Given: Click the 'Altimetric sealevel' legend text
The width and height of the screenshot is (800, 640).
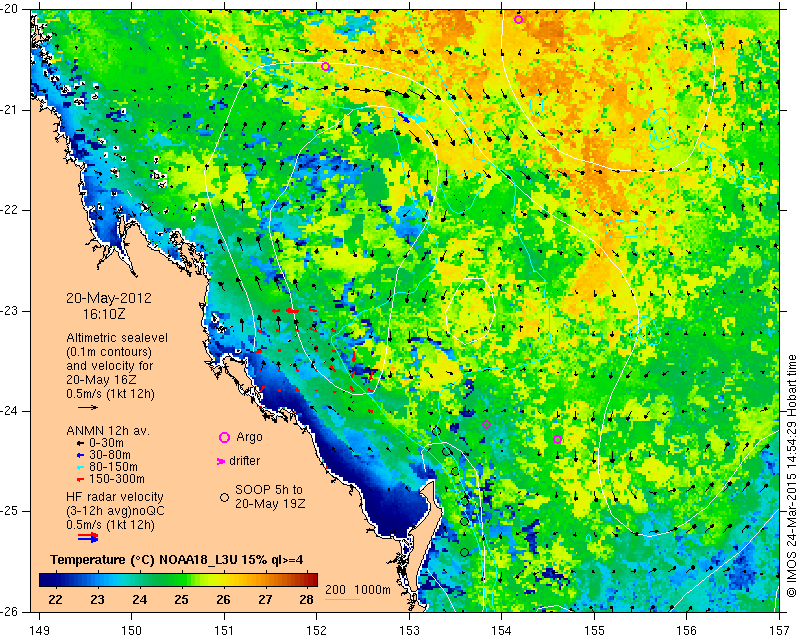Looking at the screenshot, I should 117,338.
